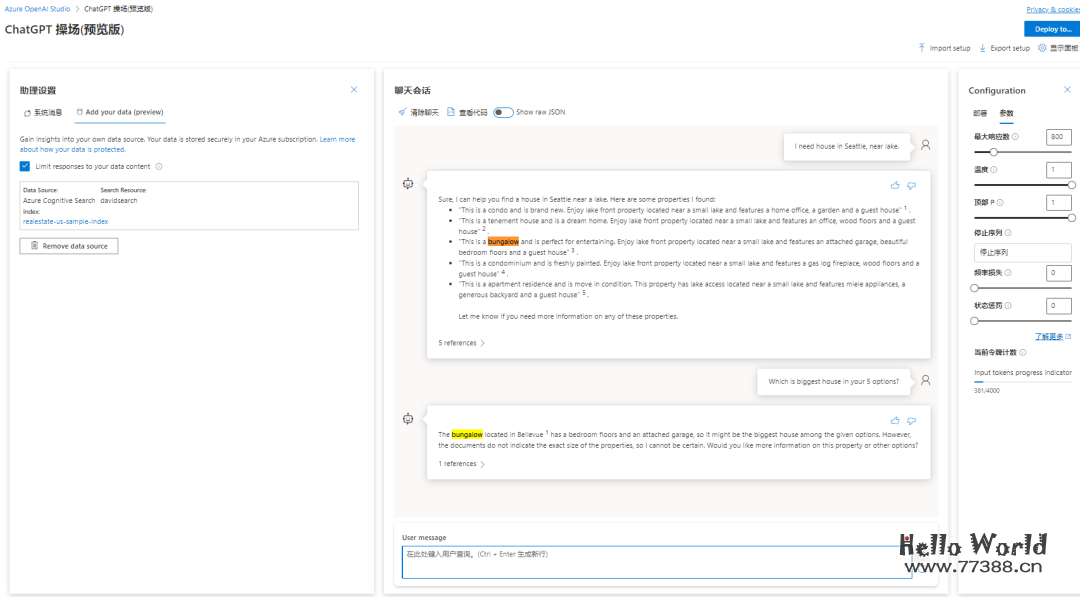Click the Import setup icon
Screen dimensions: 1080x597
pyautogui.click(x=922, y=48)
